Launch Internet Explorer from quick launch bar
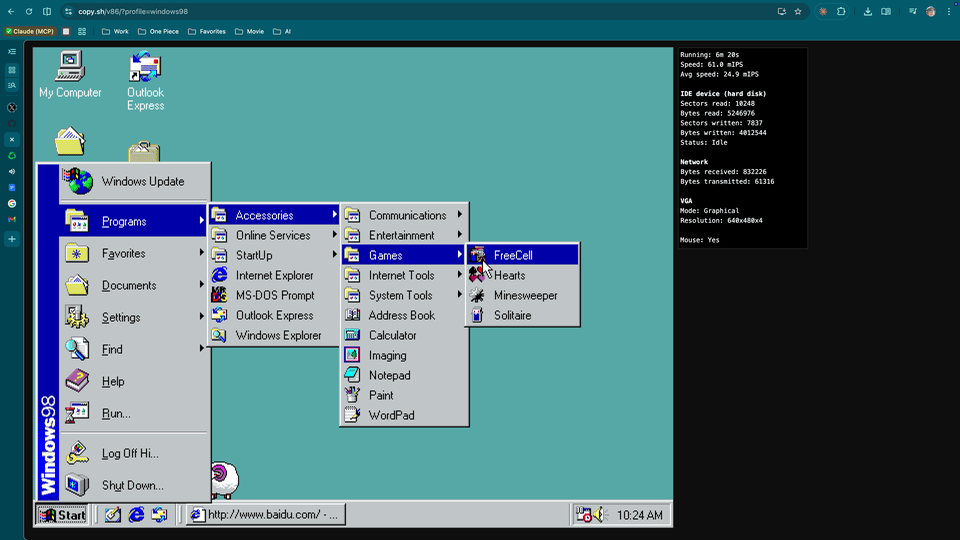The height and width of the screenshot is (540, 960). (x=136, y=515)
